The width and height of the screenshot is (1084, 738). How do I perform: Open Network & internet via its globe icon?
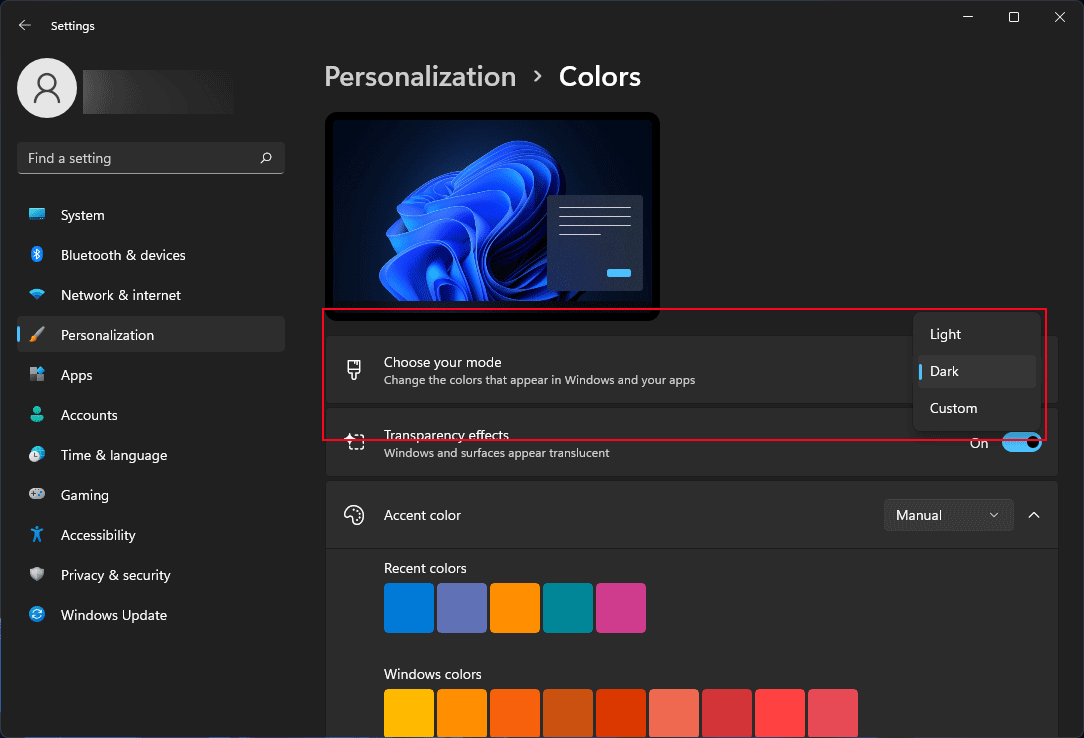point(37,294)
